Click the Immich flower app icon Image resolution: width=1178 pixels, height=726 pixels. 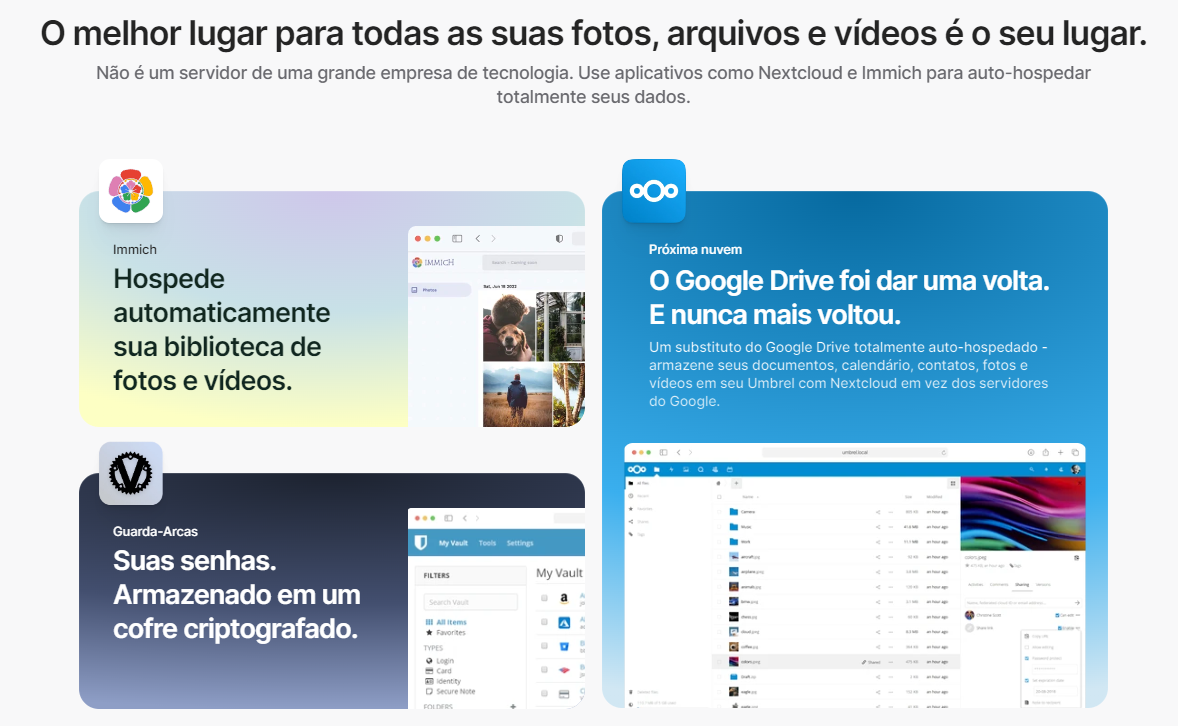click(x=131, y=191)
